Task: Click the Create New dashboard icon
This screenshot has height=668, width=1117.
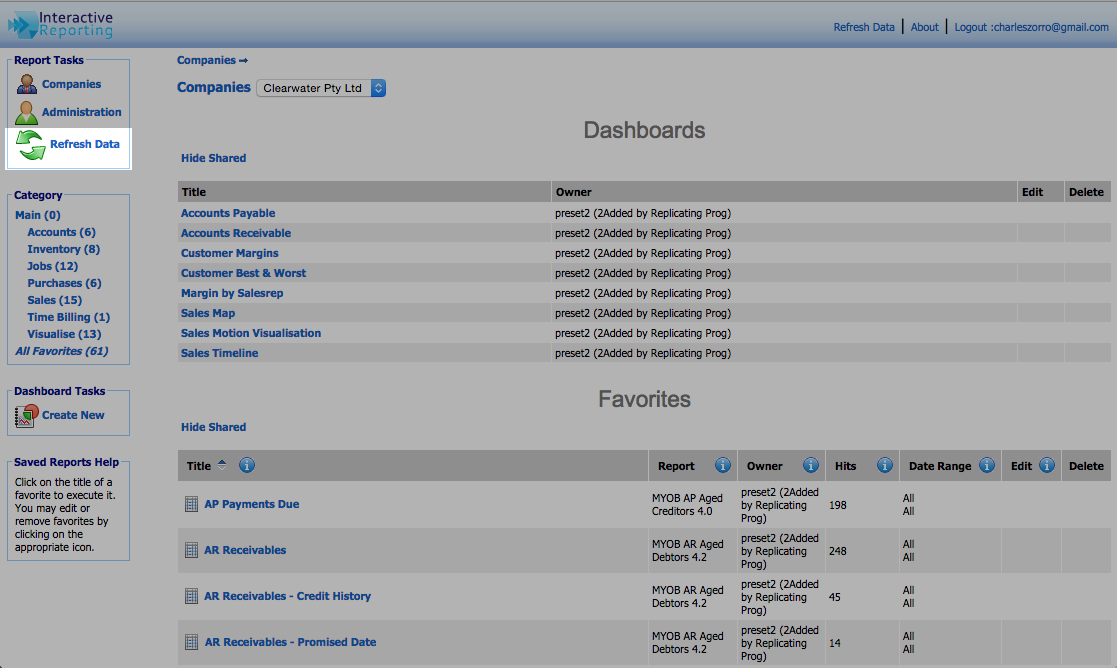Action: (x=26, y=416)
